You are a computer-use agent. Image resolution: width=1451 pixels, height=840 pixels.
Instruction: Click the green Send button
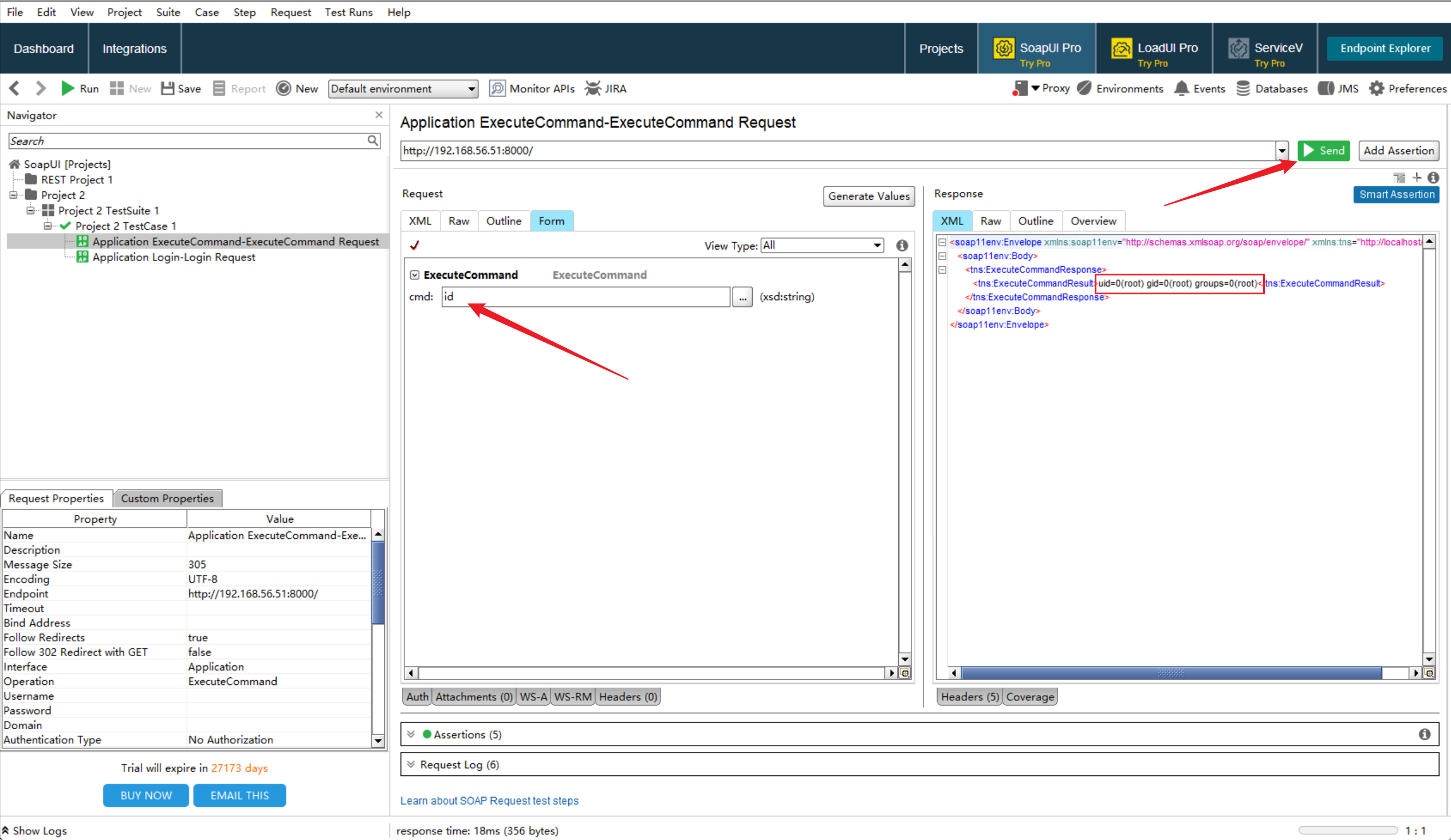pyautogui.click(x=1323, y=151)
